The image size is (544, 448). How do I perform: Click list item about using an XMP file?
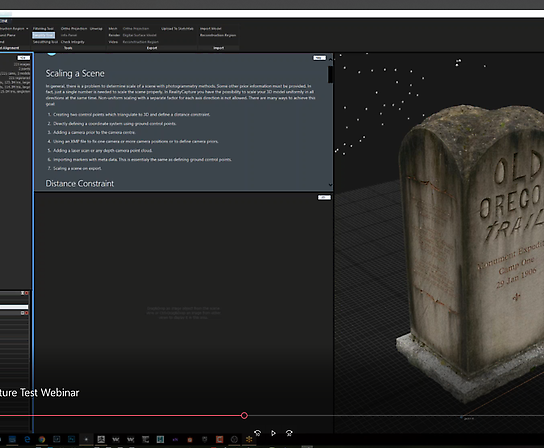(136, 141)
